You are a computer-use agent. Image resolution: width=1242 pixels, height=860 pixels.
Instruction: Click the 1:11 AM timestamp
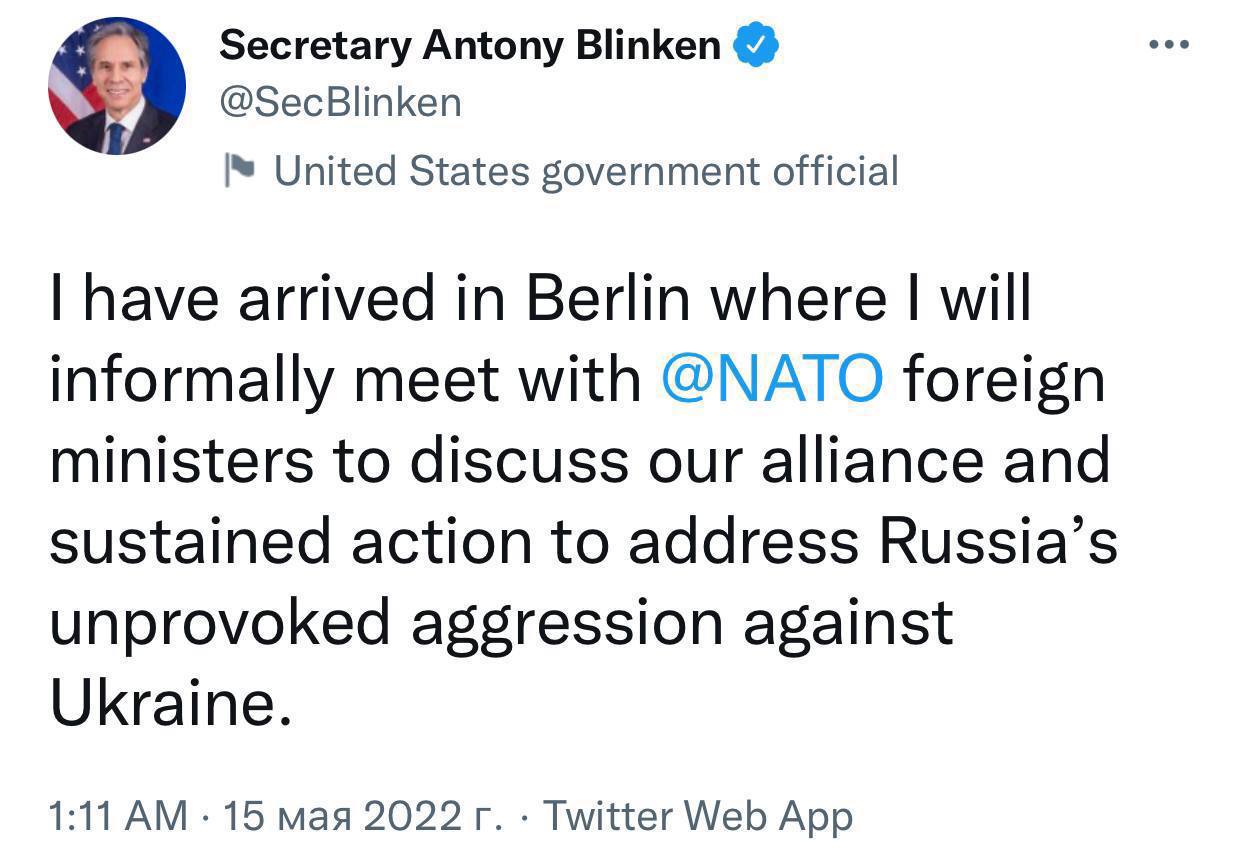[117, 816]
